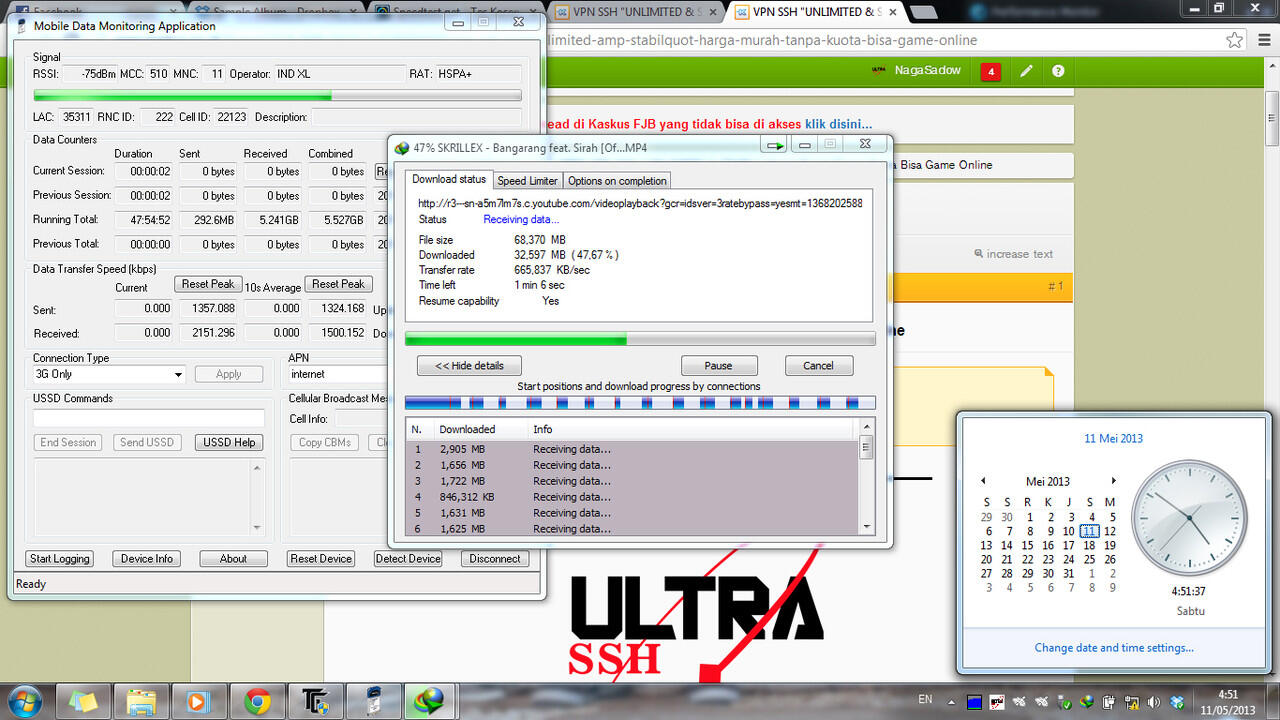Click increase text link on Kaskus page
1280x720 pixels.
click(1013, 254)
